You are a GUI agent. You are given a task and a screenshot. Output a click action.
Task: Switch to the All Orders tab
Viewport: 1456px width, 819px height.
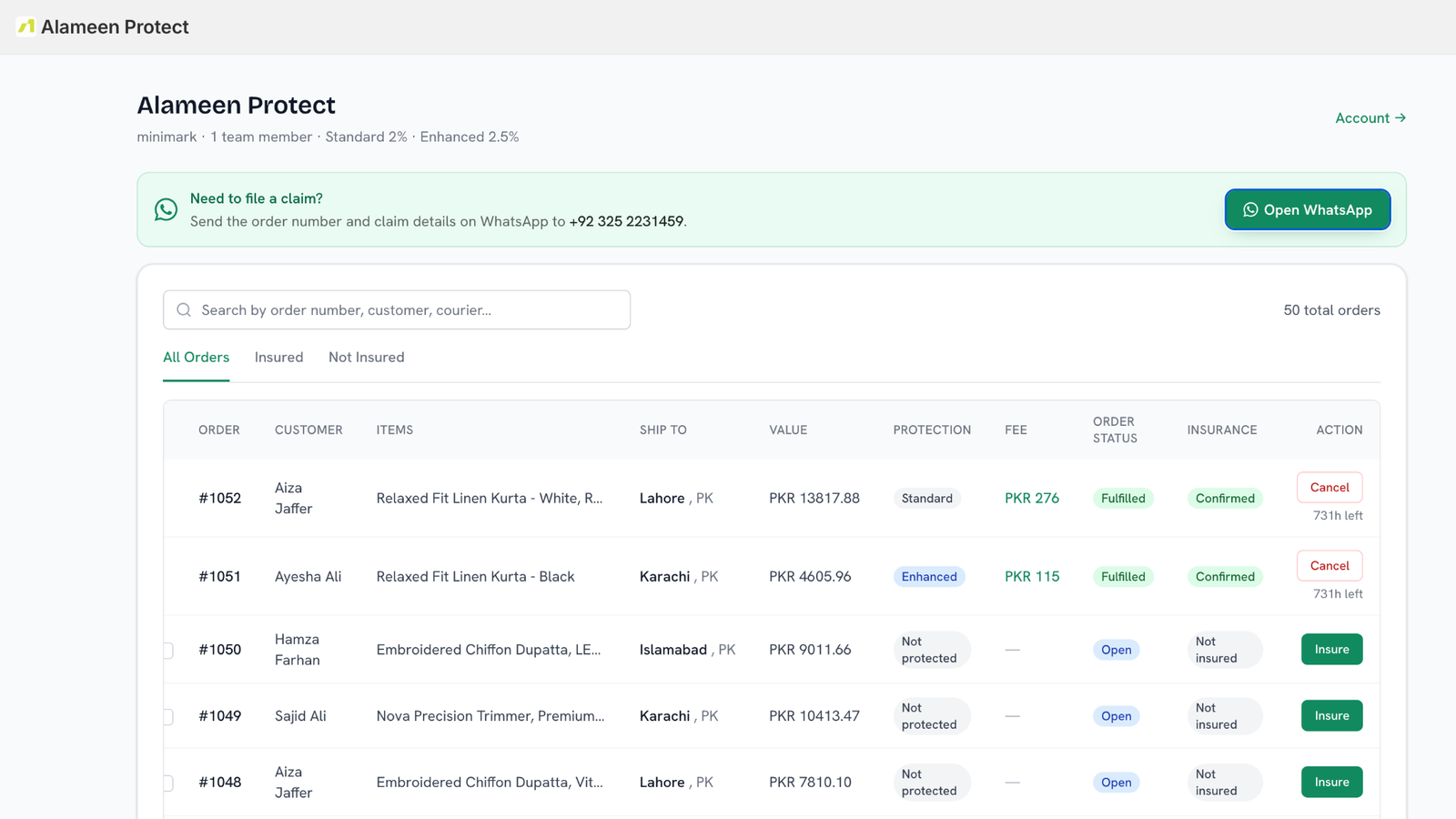(196, 358)
